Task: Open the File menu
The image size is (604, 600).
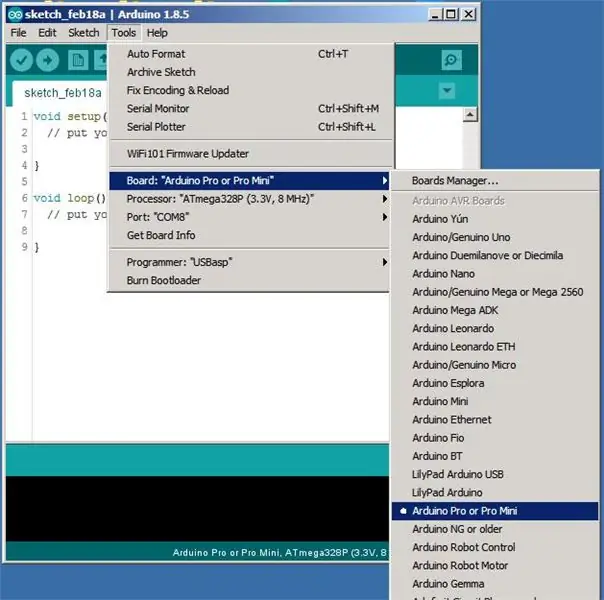Action: (18, 33)
